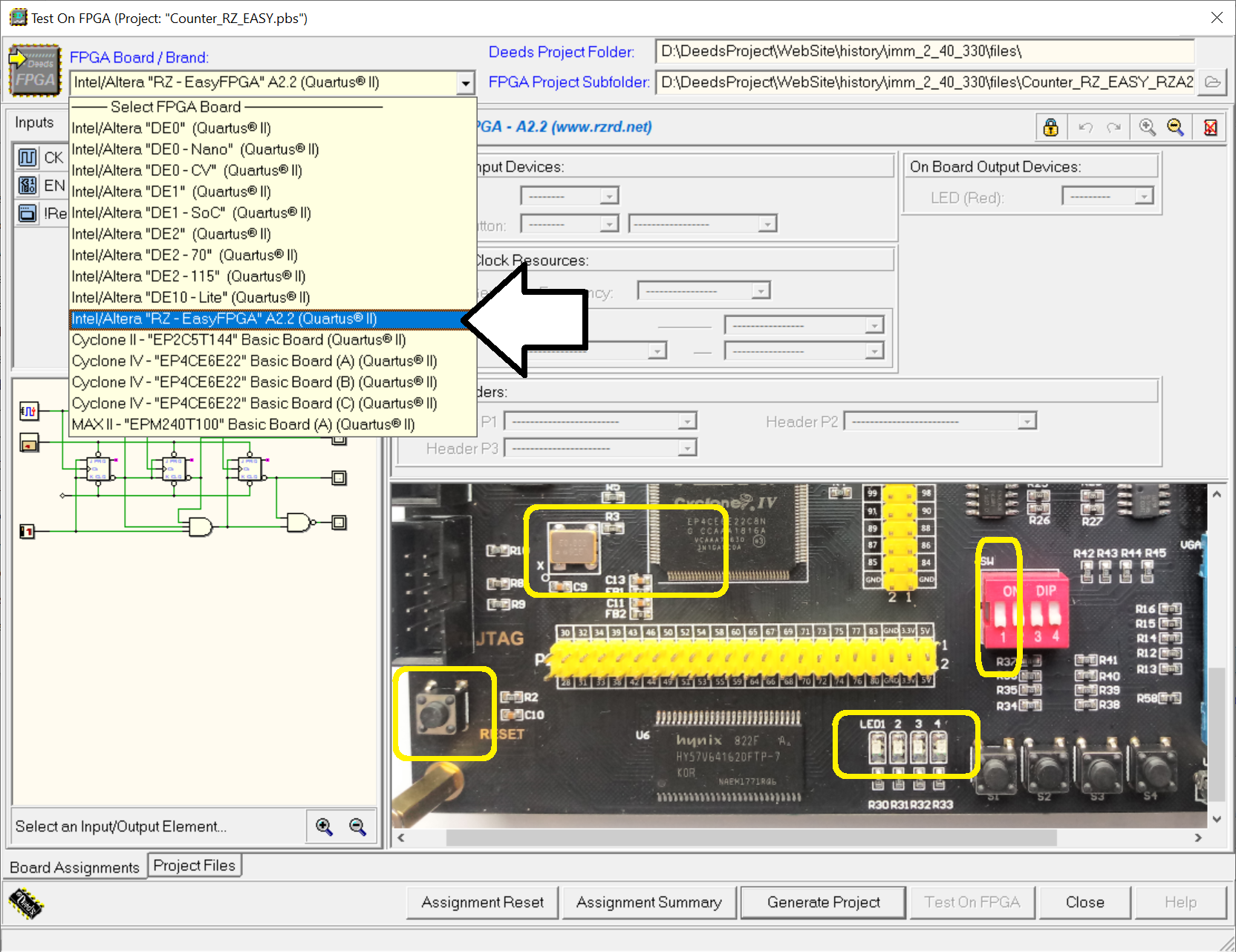Choose Intel/Altera "DE1" board option
Image resolution: width=1236 pixels, height=952 pixels.
[273, 192]
